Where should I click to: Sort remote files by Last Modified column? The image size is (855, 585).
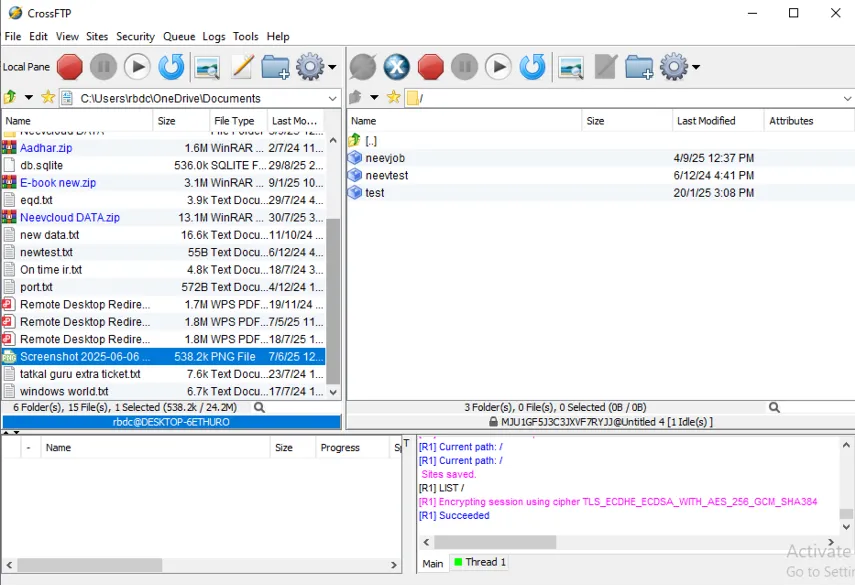click(x=718, y=120)
